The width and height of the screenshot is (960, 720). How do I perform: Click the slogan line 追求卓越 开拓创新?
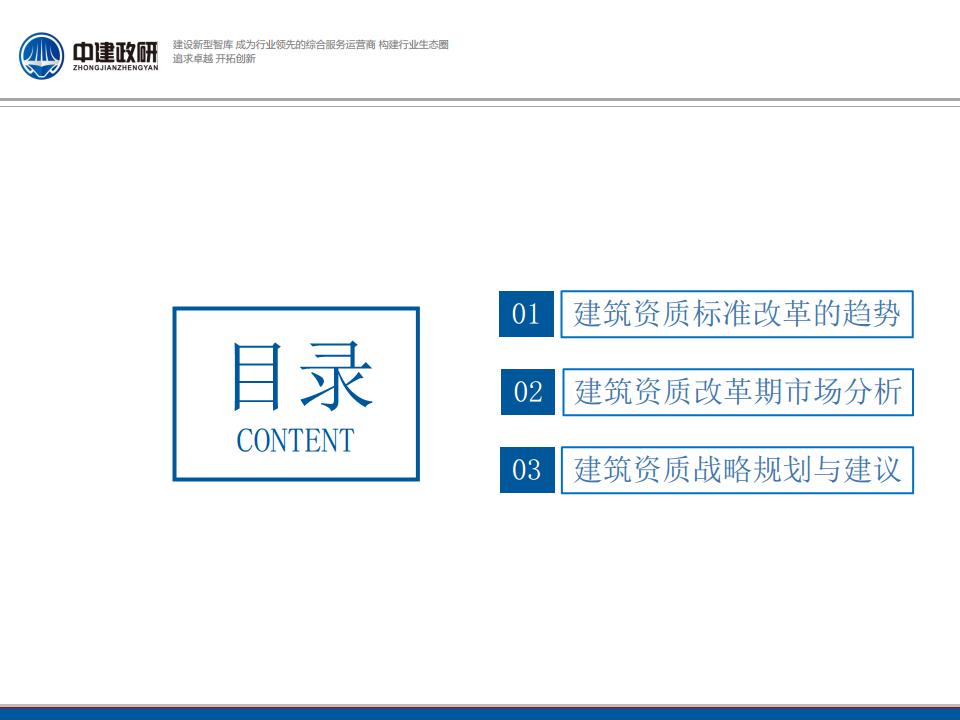214,59
